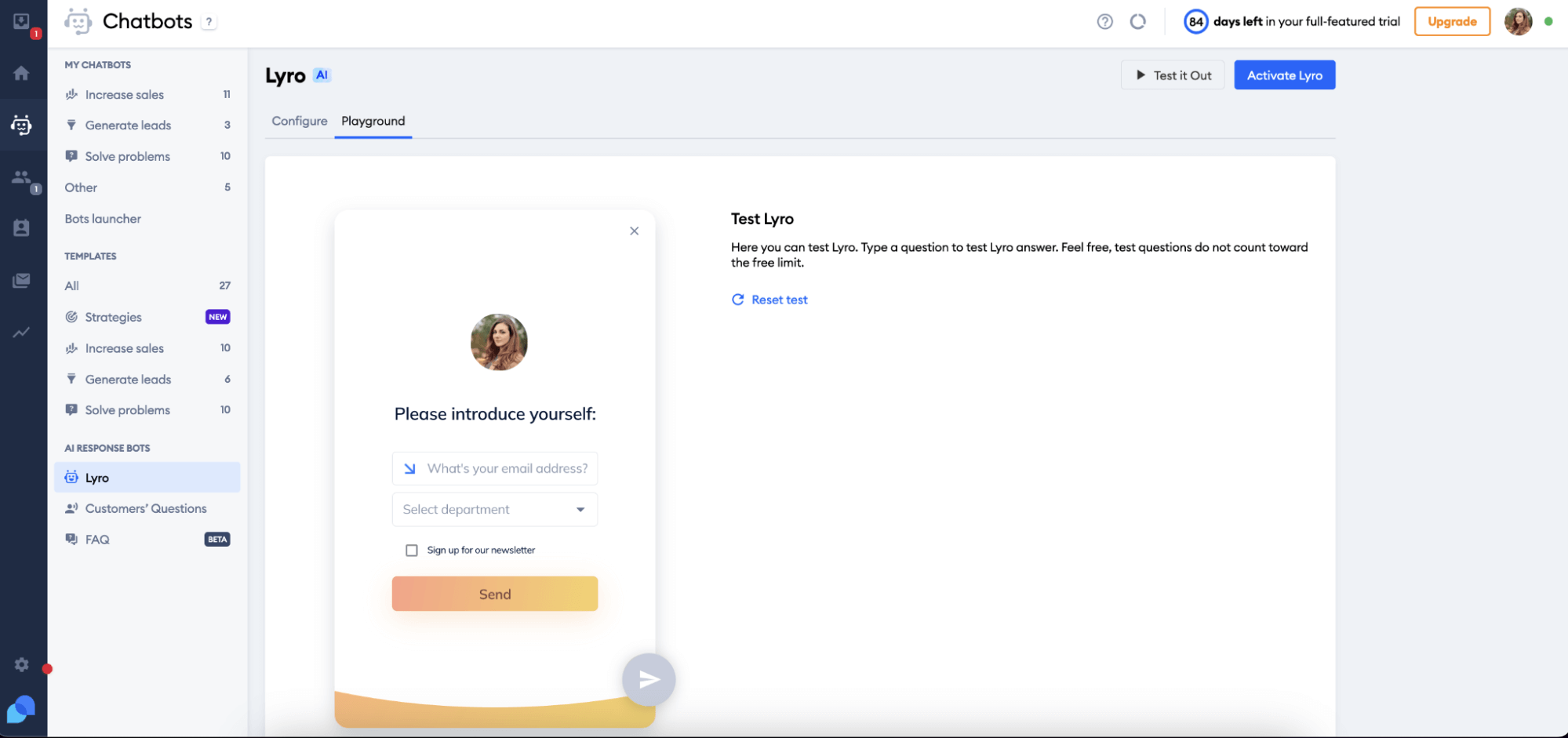Close the chat widget preview
The height and width of the screenshot is (738, 1568).
point(634,231)
